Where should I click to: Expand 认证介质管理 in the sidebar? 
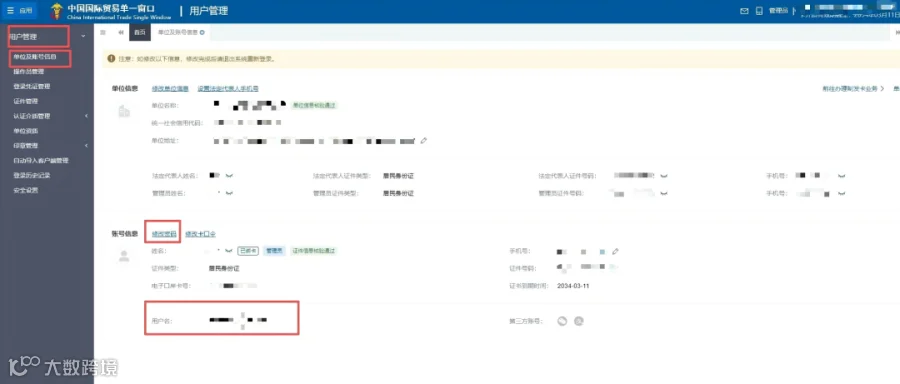point(86,116)
